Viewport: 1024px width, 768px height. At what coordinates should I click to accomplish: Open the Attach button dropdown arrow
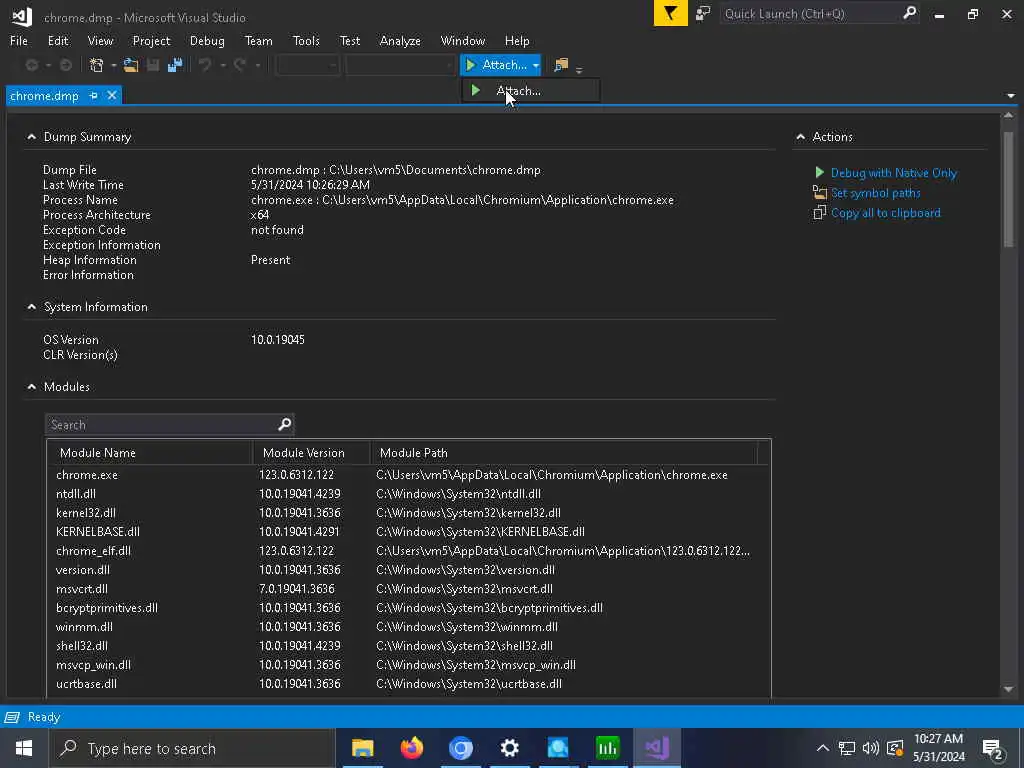[536, 65]
